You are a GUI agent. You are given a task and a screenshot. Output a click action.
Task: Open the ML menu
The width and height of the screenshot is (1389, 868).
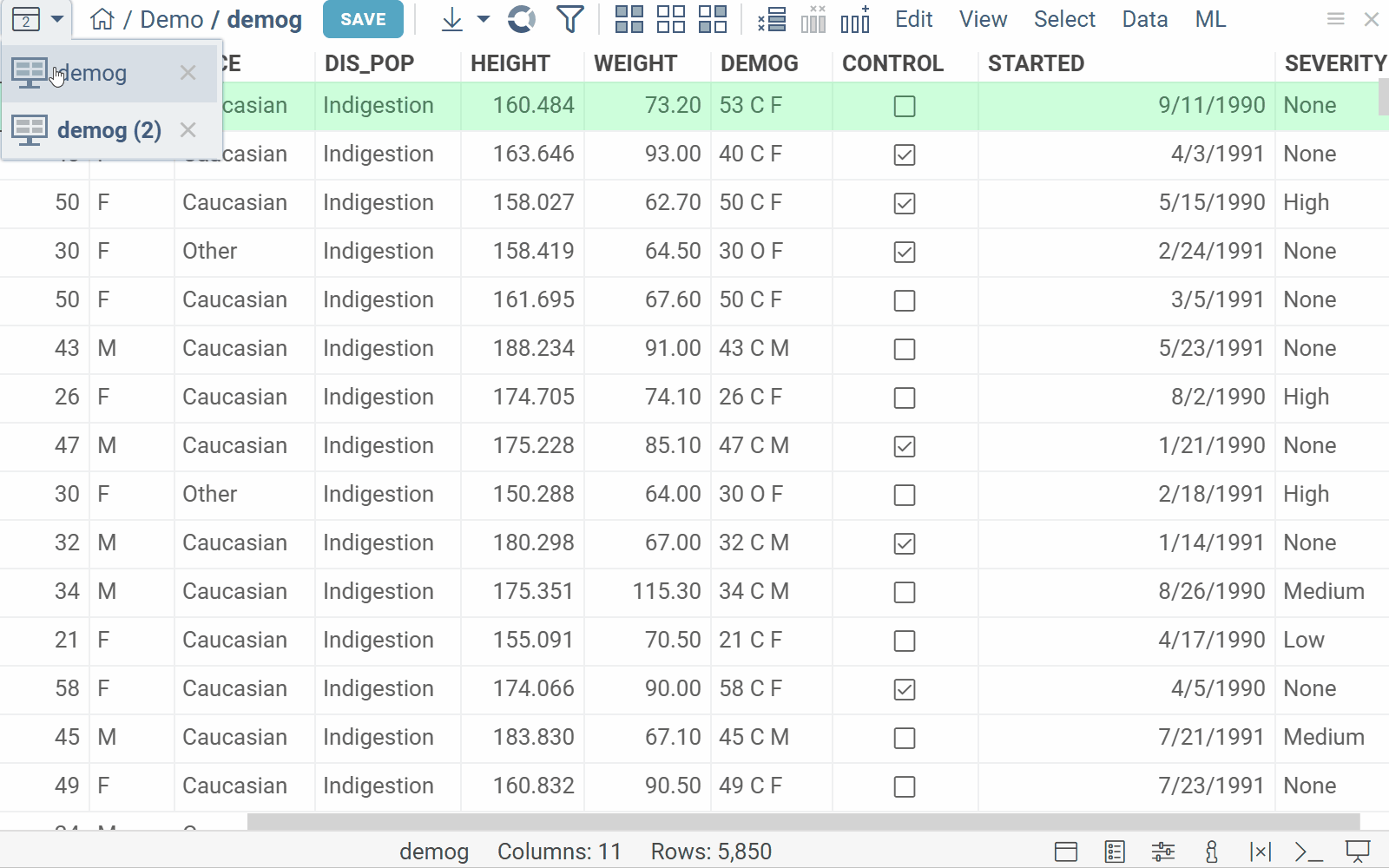tap(1210, 19)
